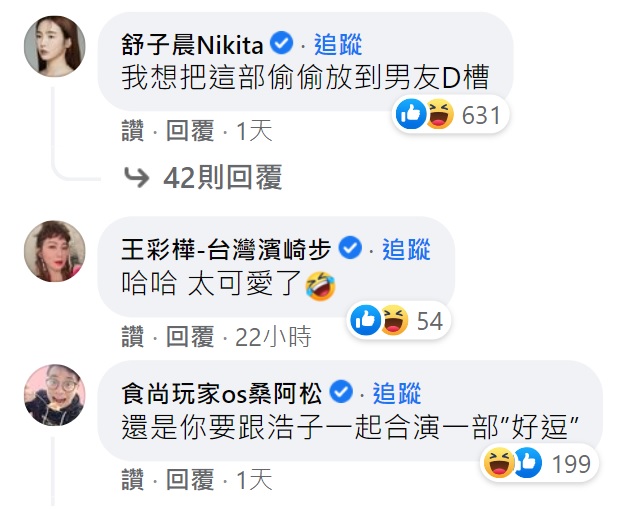Like Nikita's comment with 讚
The height and width of the screenshot is (510, 628).
tap(133, 131)
